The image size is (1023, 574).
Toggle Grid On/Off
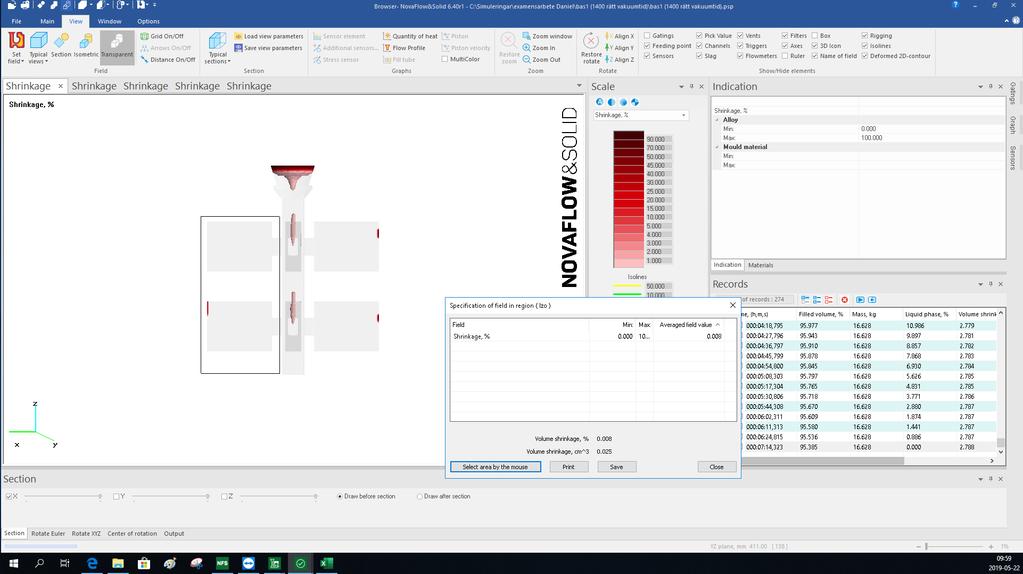tap(162, 37)
